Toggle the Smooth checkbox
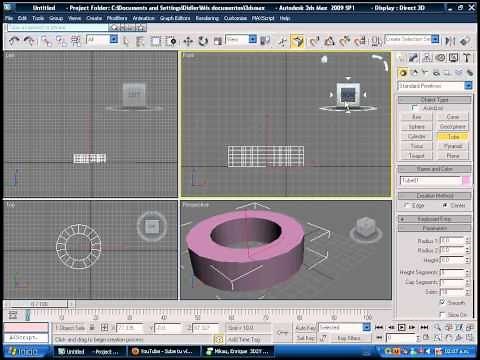 pos(442,302)
